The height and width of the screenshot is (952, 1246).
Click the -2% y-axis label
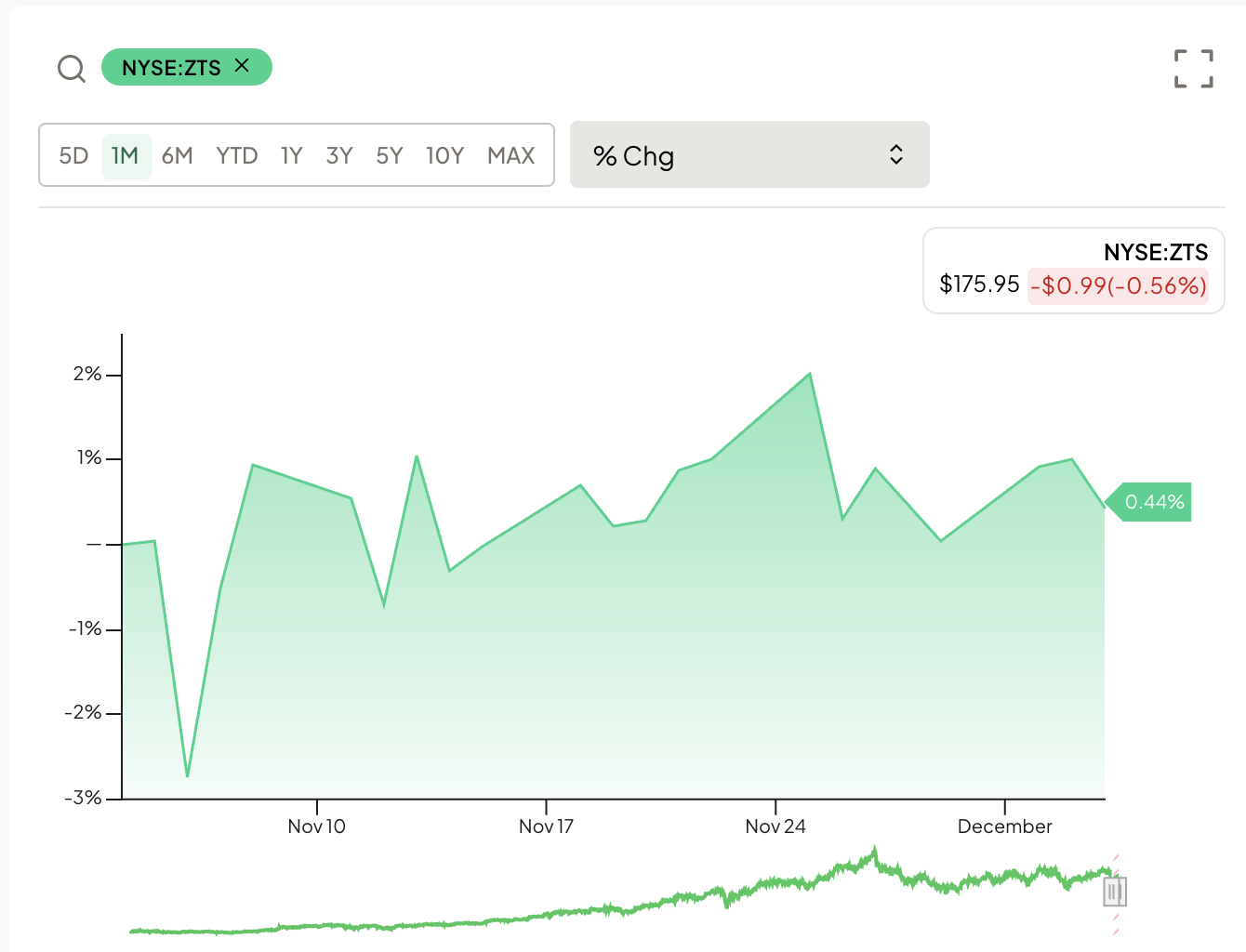pyautogui.click(x=83, y=713)
